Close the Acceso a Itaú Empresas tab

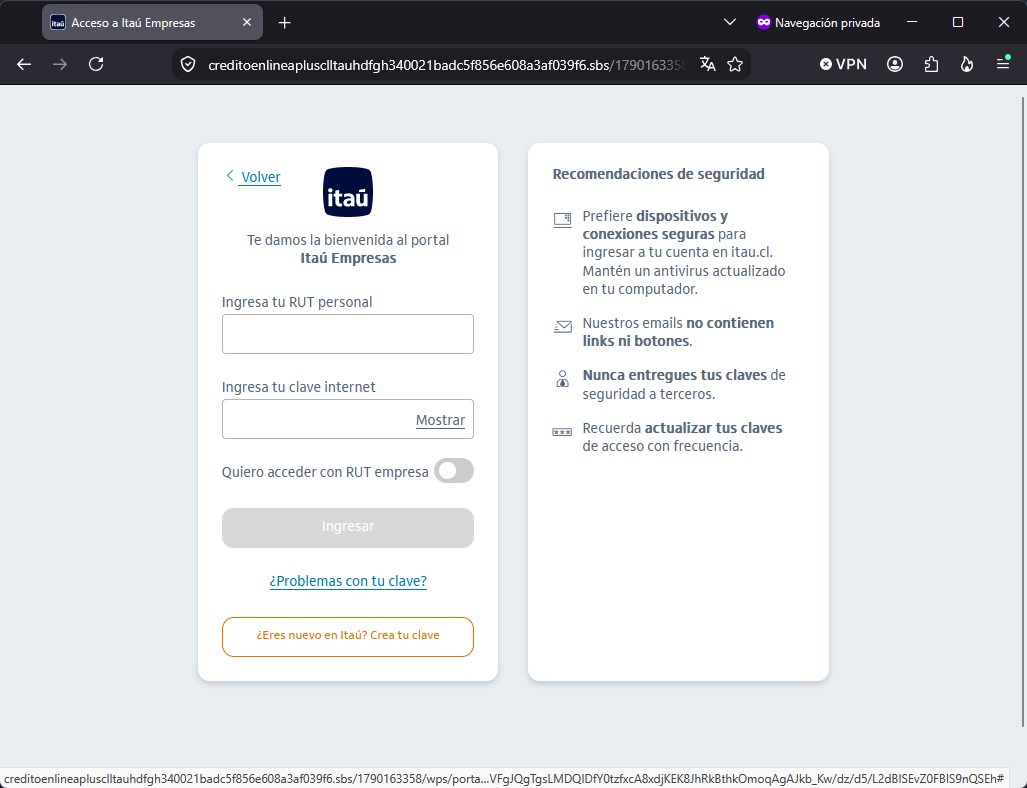pyautogui.click(x=247, y=22)
